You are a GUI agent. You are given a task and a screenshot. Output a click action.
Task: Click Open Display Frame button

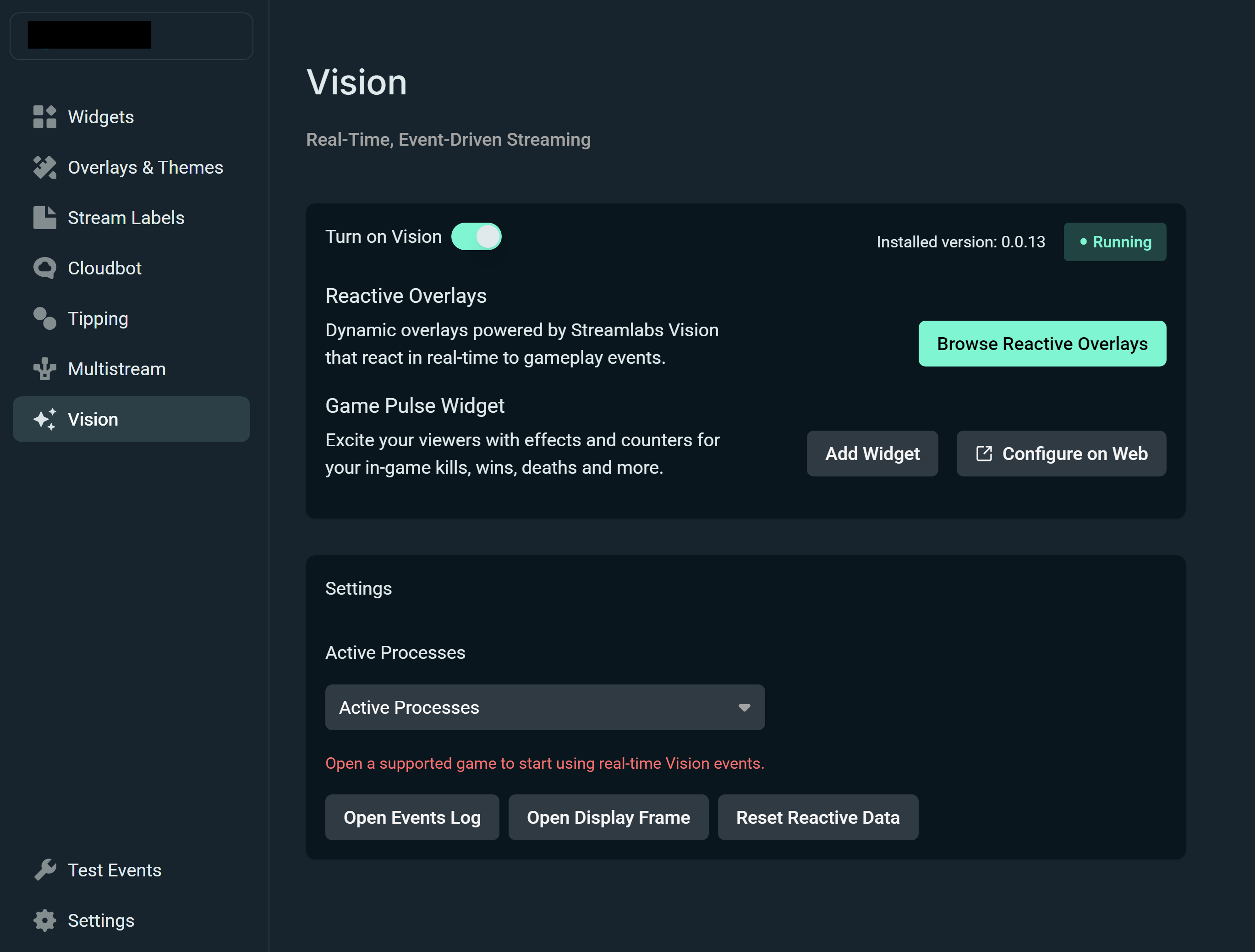tap(608, 817)
